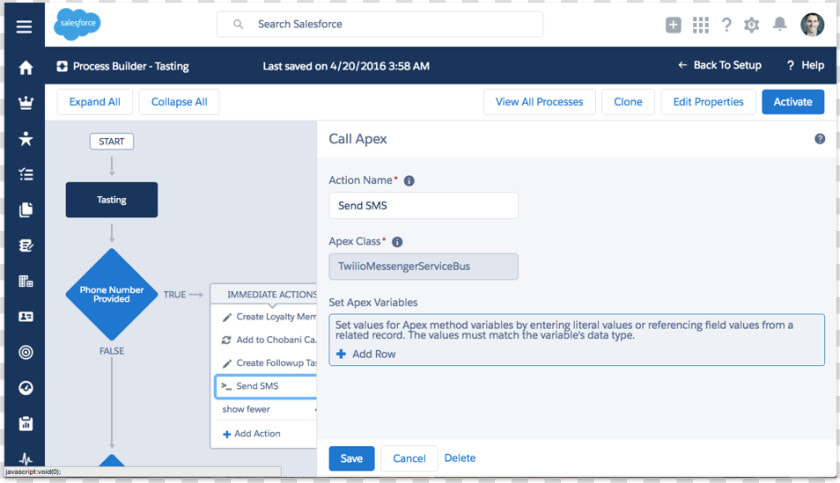
Task: Click the Process Builder icon next to title
Action: tap(62, 66)
